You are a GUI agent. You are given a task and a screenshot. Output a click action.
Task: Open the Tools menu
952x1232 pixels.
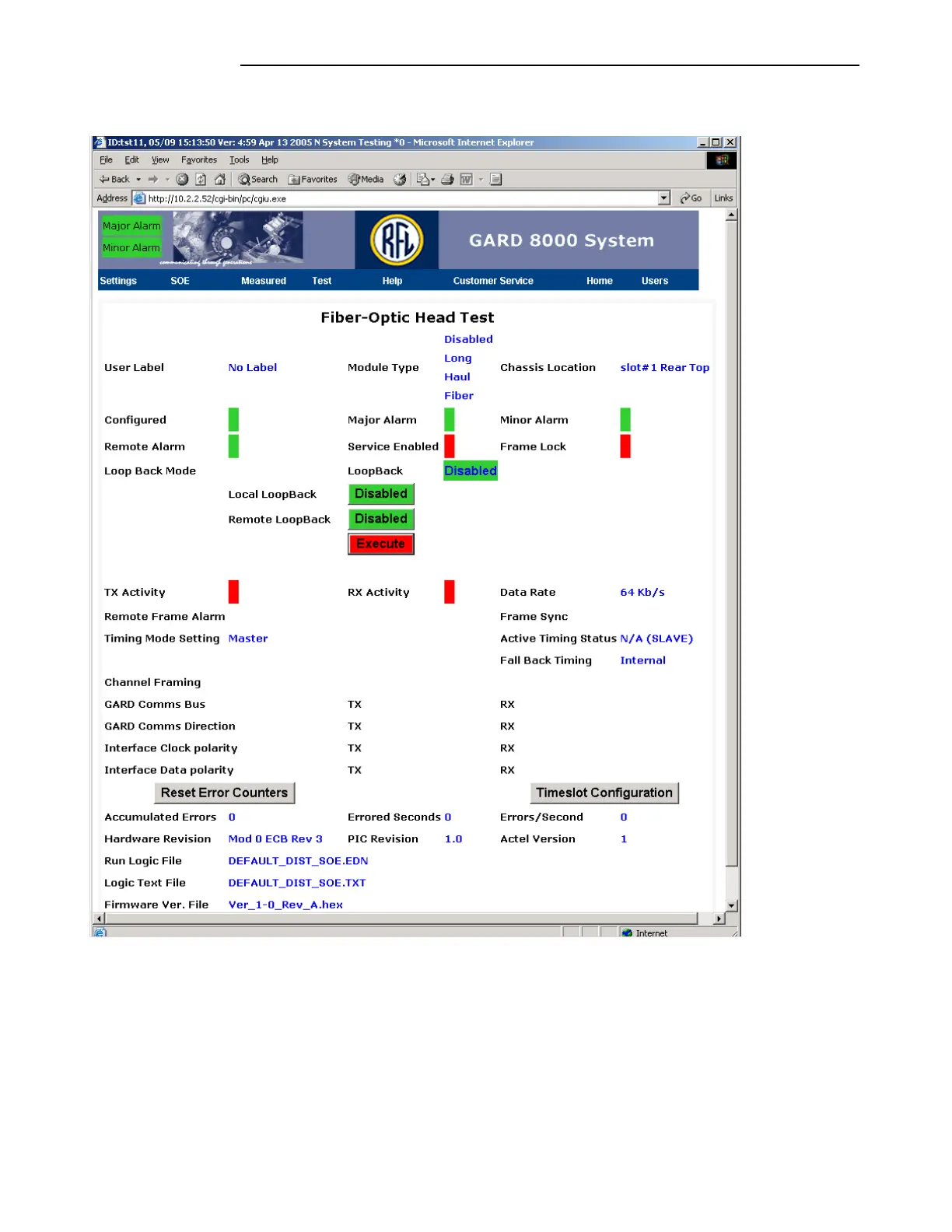point(240,160)
